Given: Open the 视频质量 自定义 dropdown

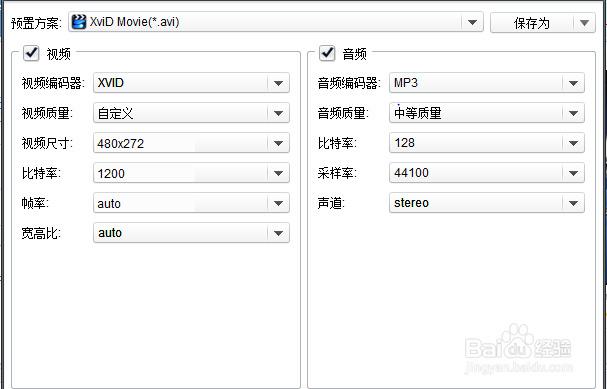Looking at the screenshot, I should tap(191, 113).
